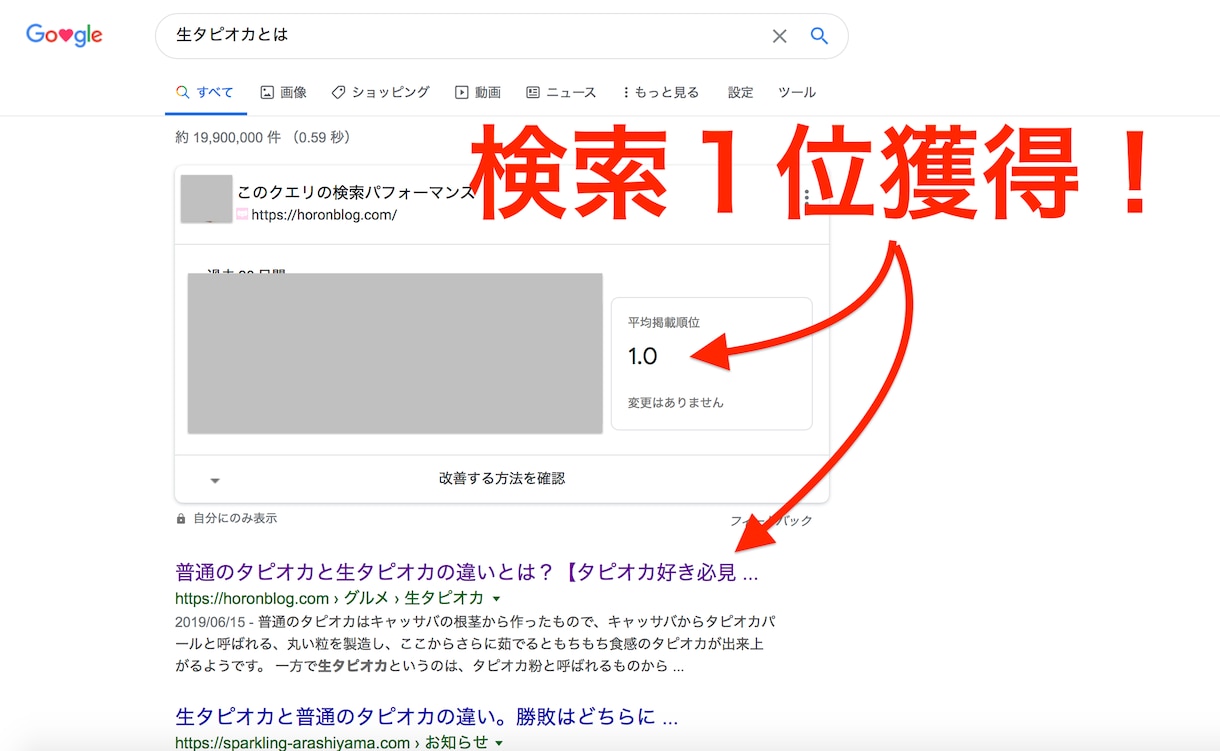The image size is (1220, 751).
Task: Open the ツール search tools
Action: point(797,92)
